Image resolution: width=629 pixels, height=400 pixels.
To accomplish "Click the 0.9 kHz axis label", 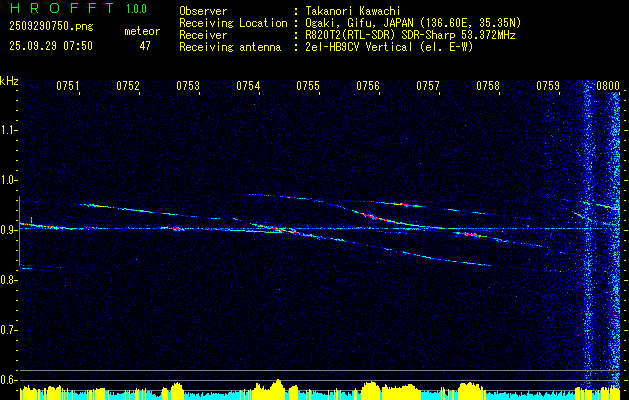I will [8, 230].
